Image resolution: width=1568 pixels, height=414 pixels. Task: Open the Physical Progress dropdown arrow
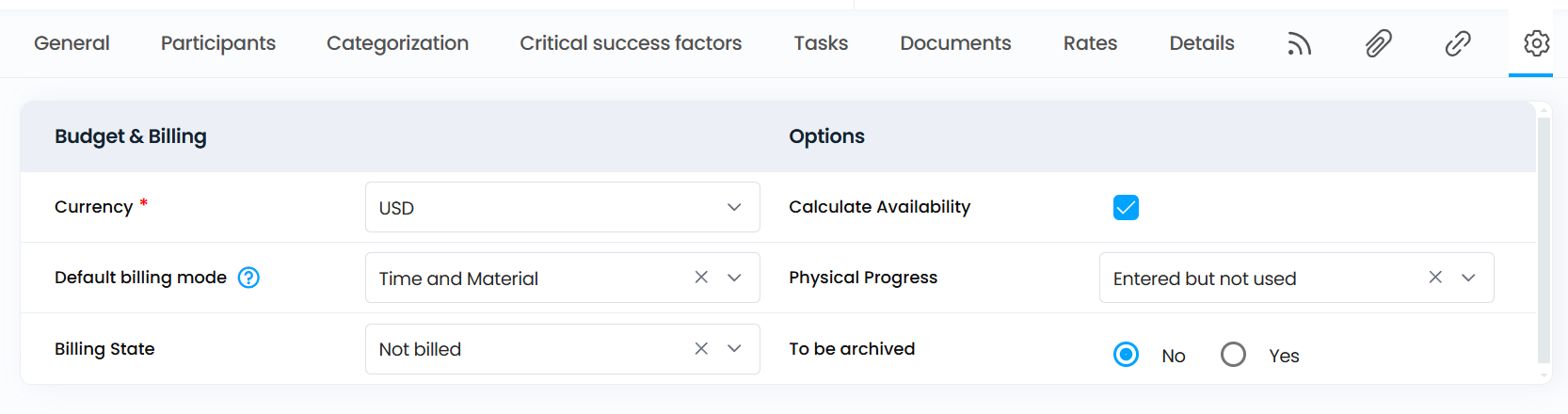pos(1468,278)
